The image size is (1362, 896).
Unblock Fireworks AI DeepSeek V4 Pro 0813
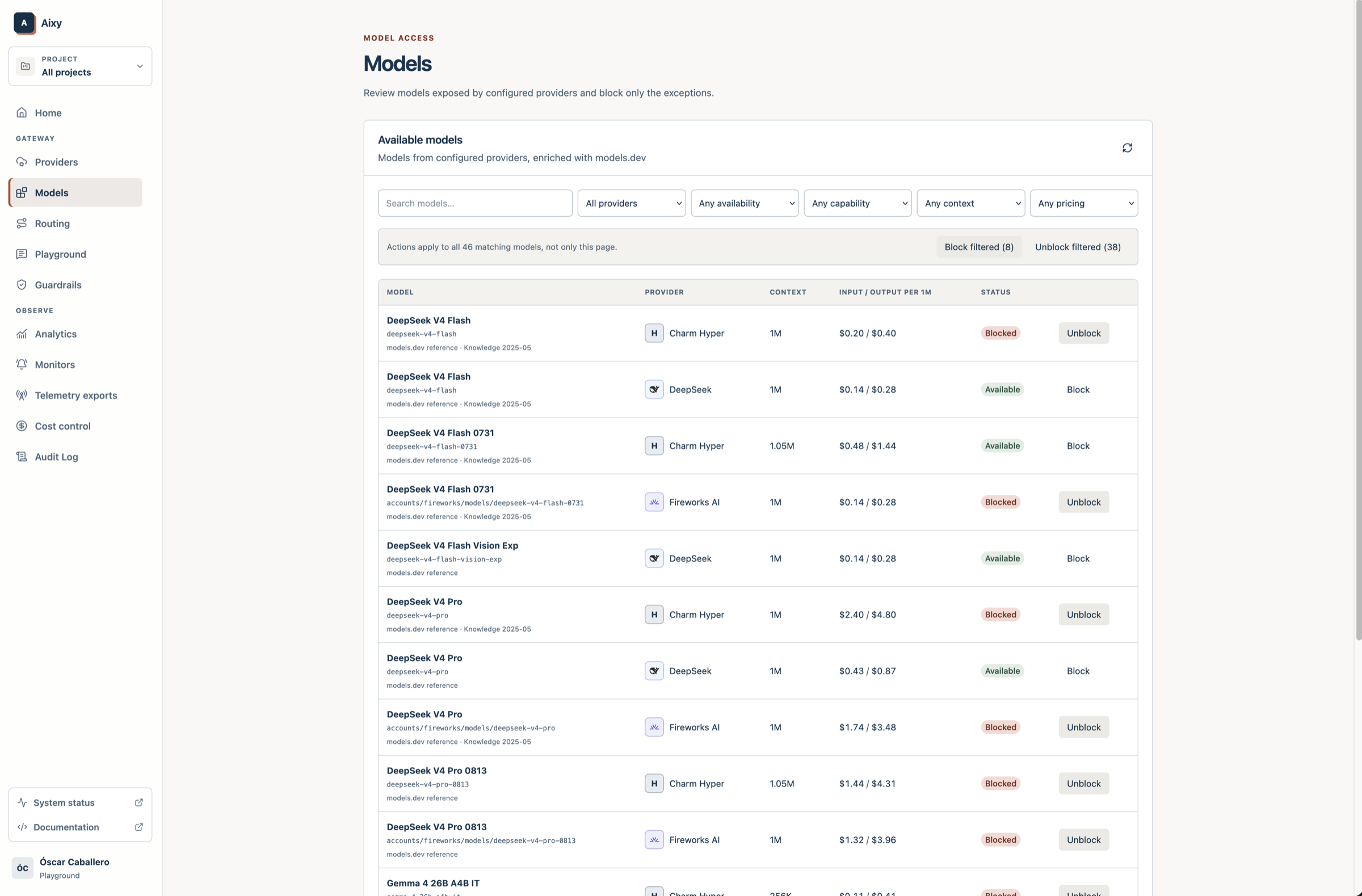[1083, 840]
